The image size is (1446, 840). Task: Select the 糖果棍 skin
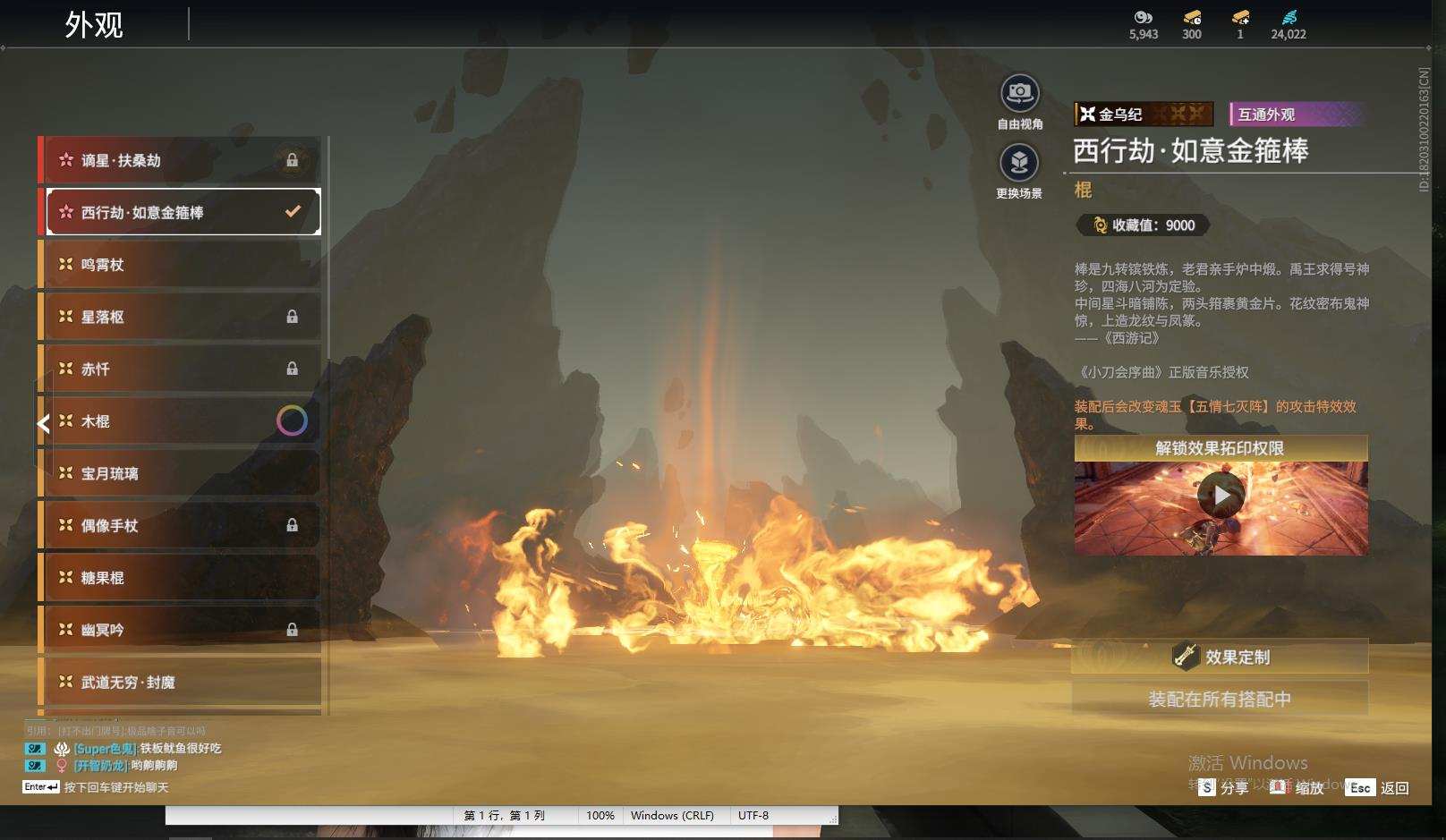tap(179, 577)
